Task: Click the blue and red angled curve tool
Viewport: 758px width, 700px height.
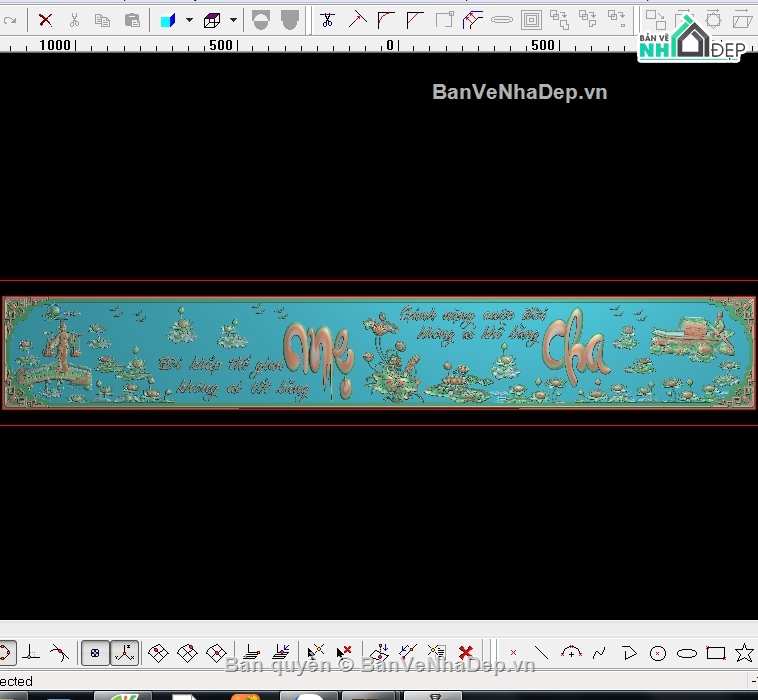Action: (x=472, y=20)
